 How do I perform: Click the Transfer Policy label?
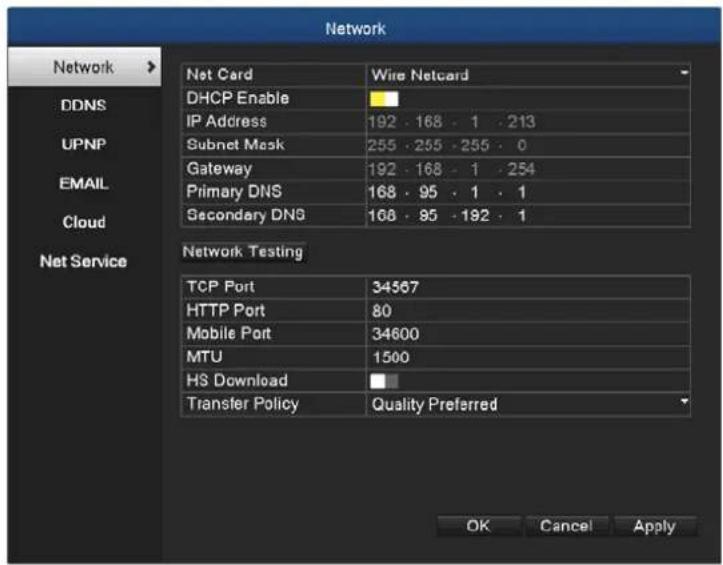pos(243,404)
